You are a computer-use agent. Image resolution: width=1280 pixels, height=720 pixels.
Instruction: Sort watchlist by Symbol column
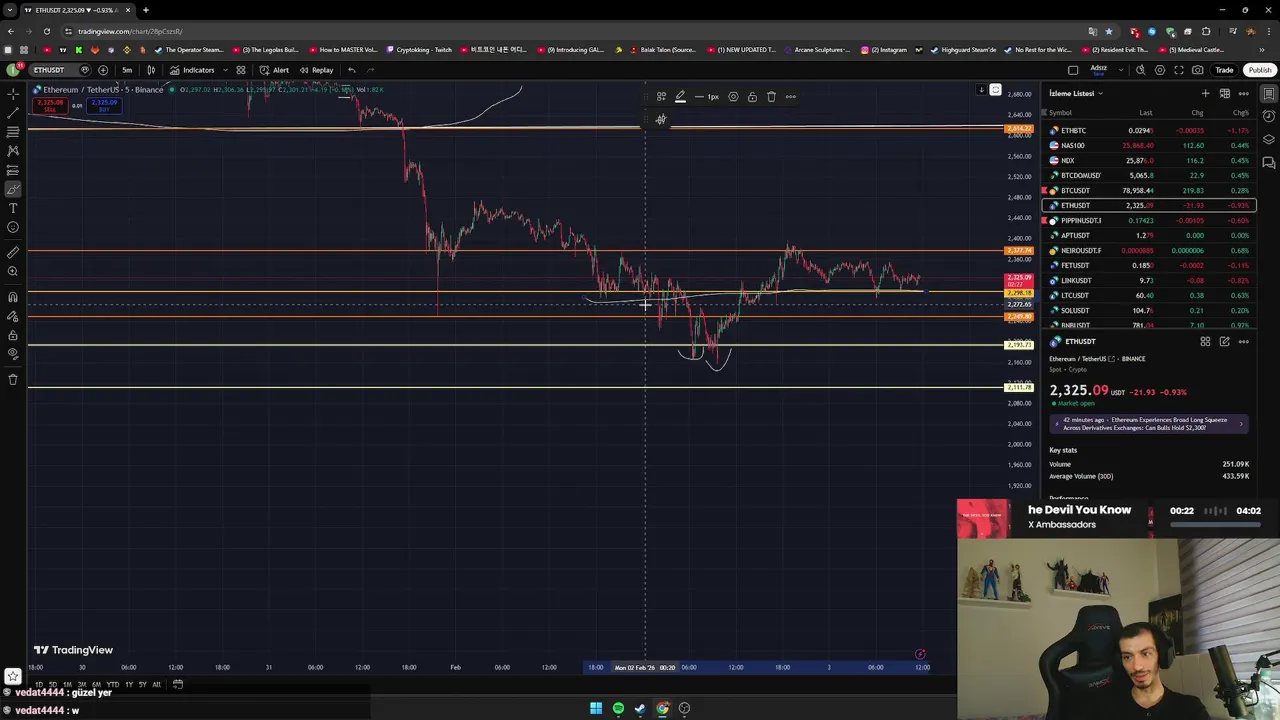point(1060,113)
